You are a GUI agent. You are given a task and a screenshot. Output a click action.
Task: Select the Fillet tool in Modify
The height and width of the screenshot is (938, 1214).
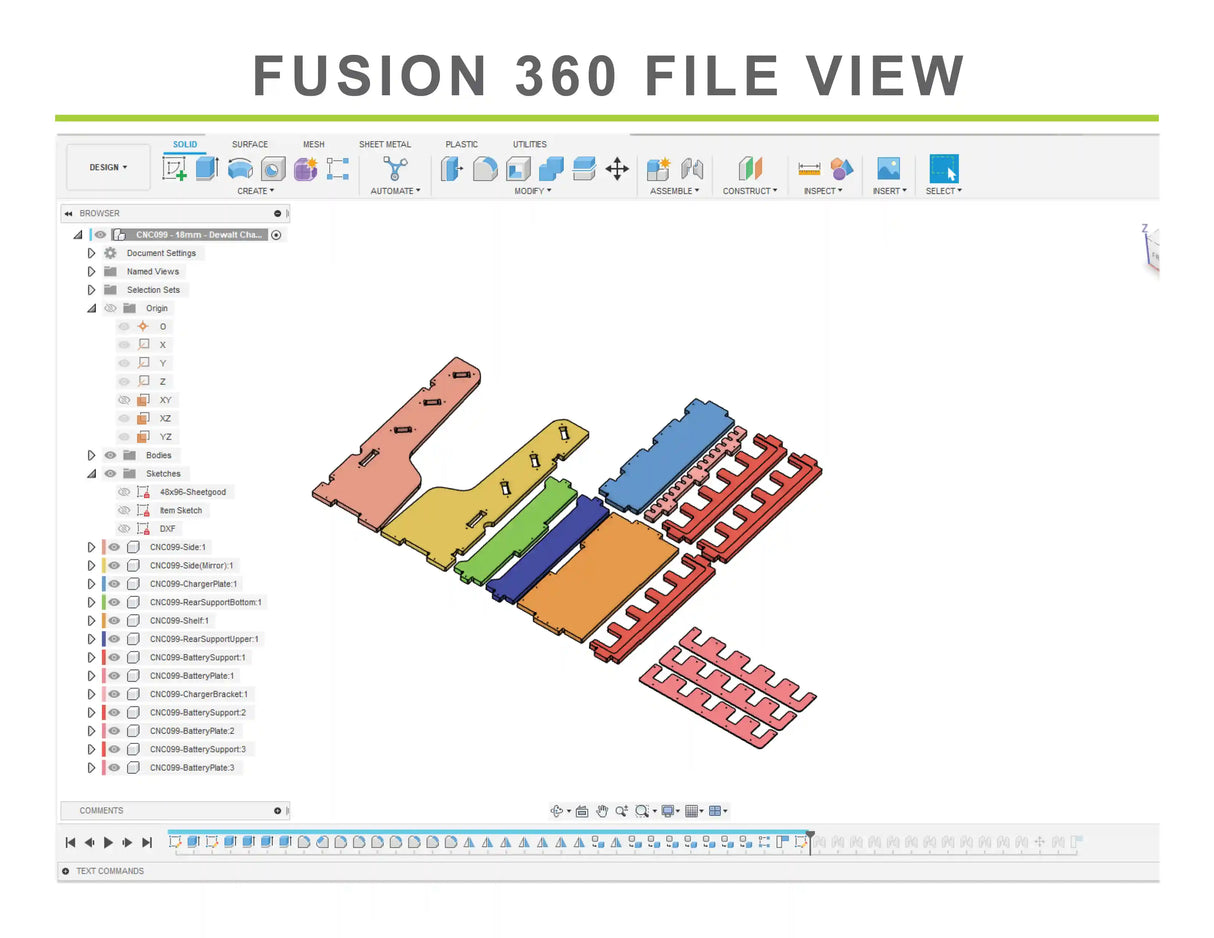click(485, 168)
